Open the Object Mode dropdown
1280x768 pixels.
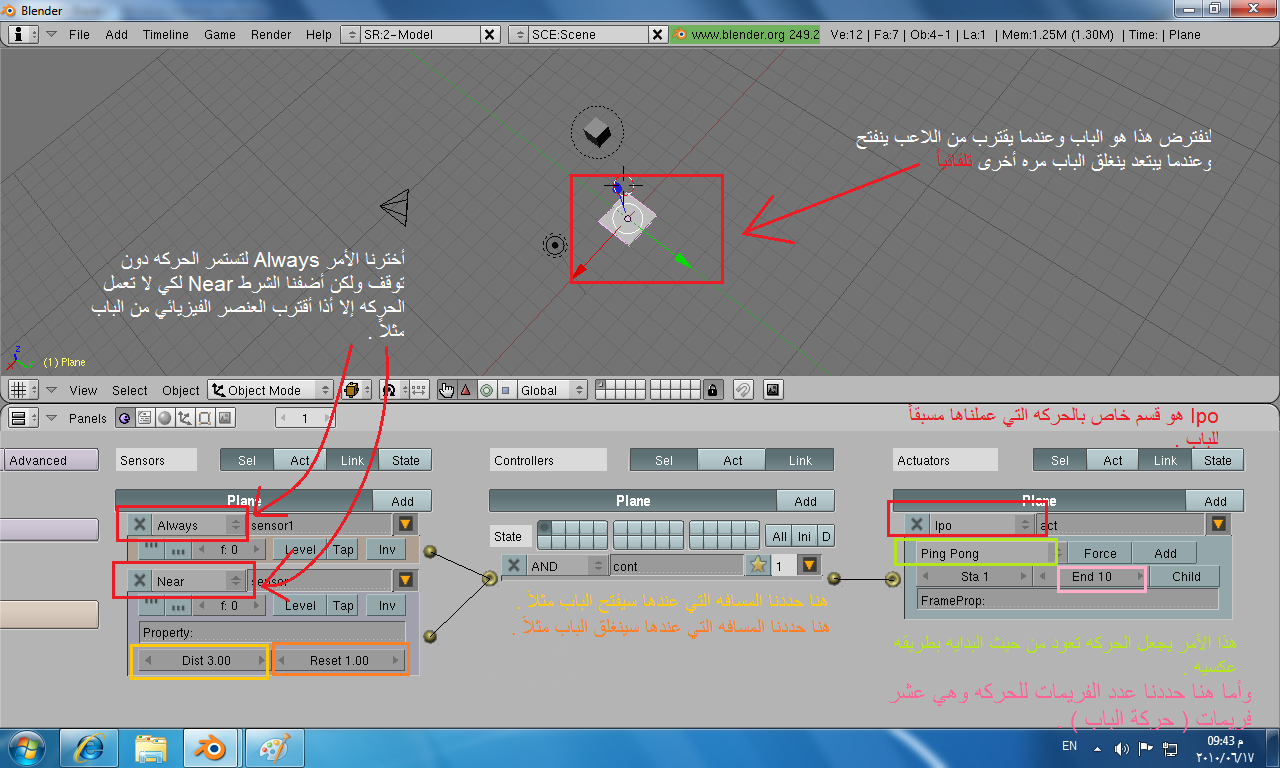[x=272, y=390]
